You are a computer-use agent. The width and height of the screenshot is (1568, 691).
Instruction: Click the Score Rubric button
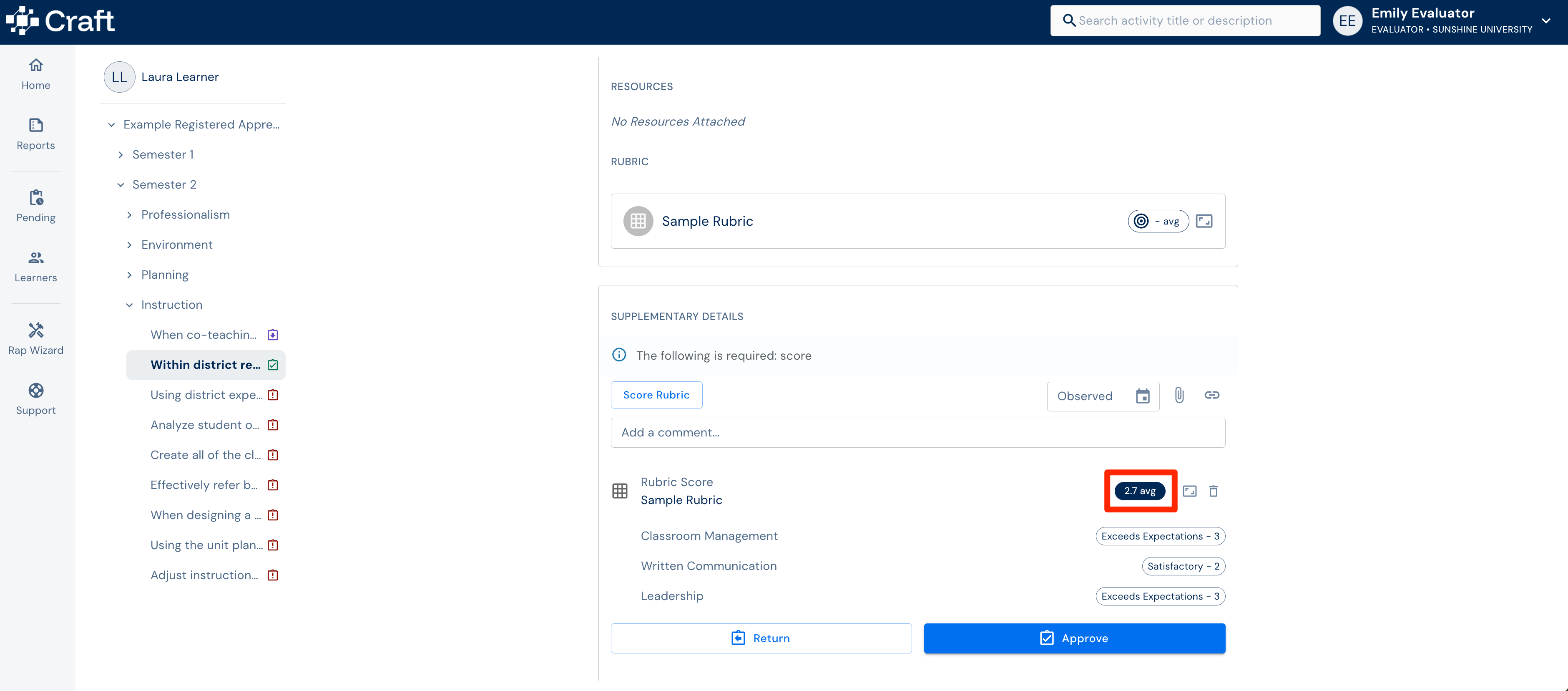(x=656, y=395)
